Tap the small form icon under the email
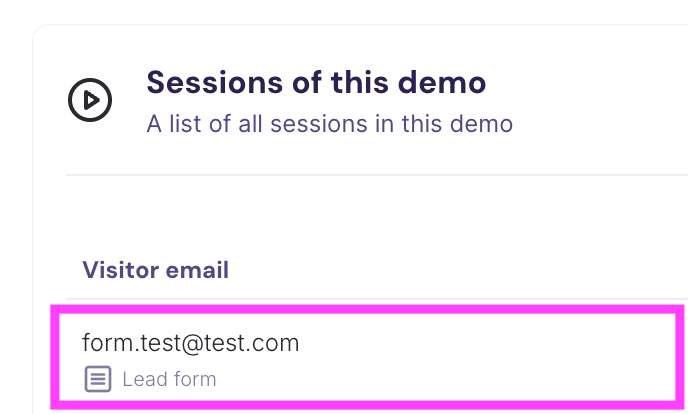 (x=97, y=379)
